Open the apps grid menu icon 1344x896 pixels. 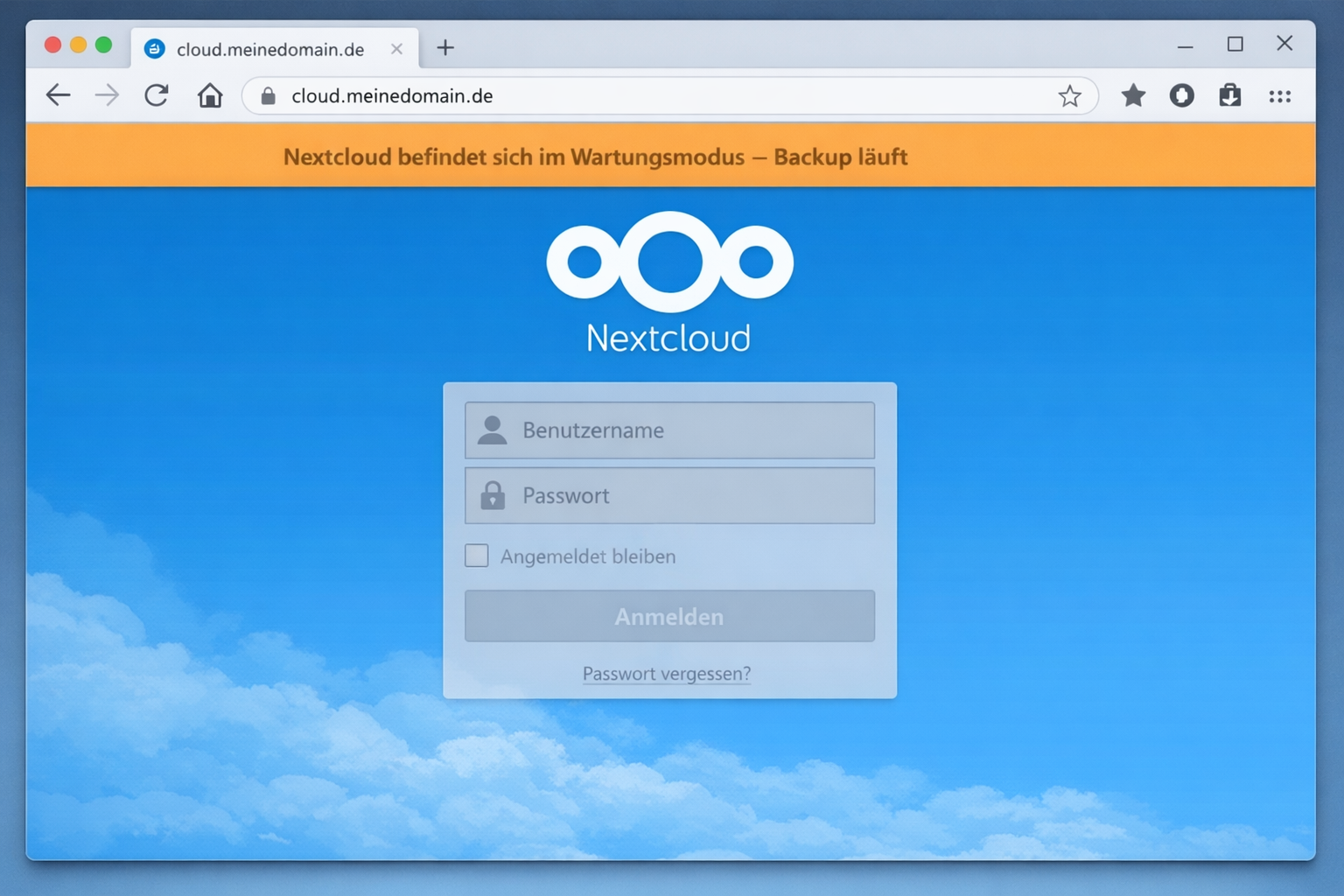[1279, 95]
